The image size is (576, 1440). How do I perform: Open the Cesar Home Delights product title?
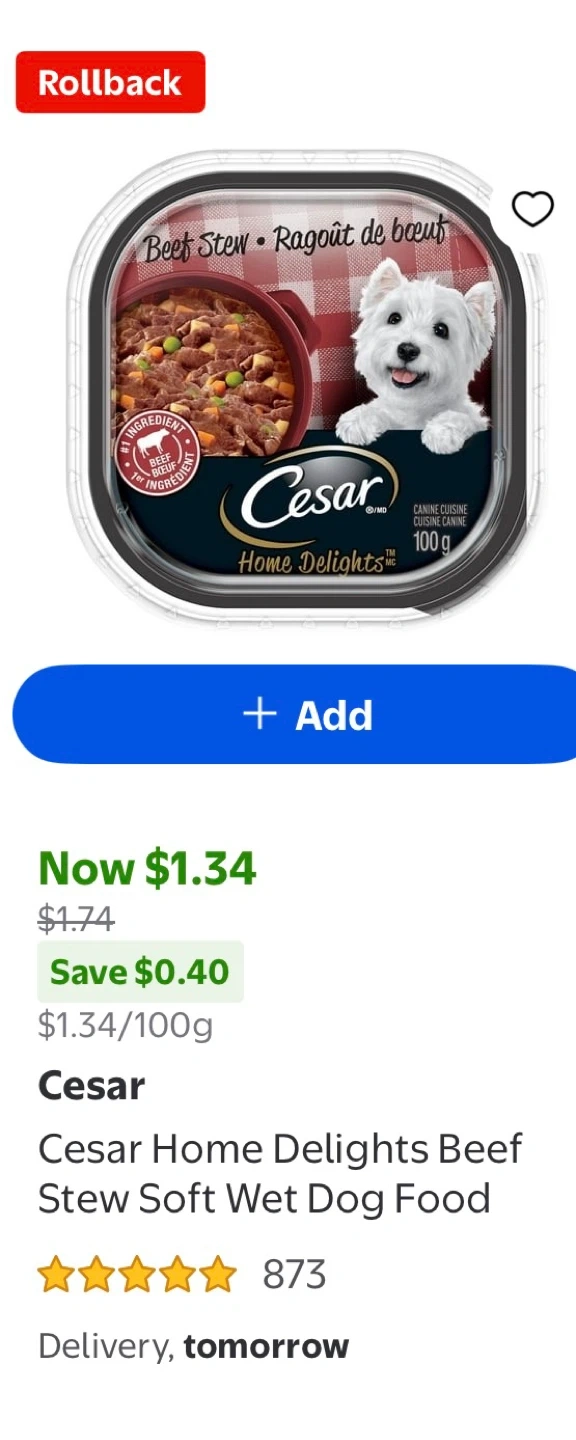pyautogui.click(x=280, y=1173)
